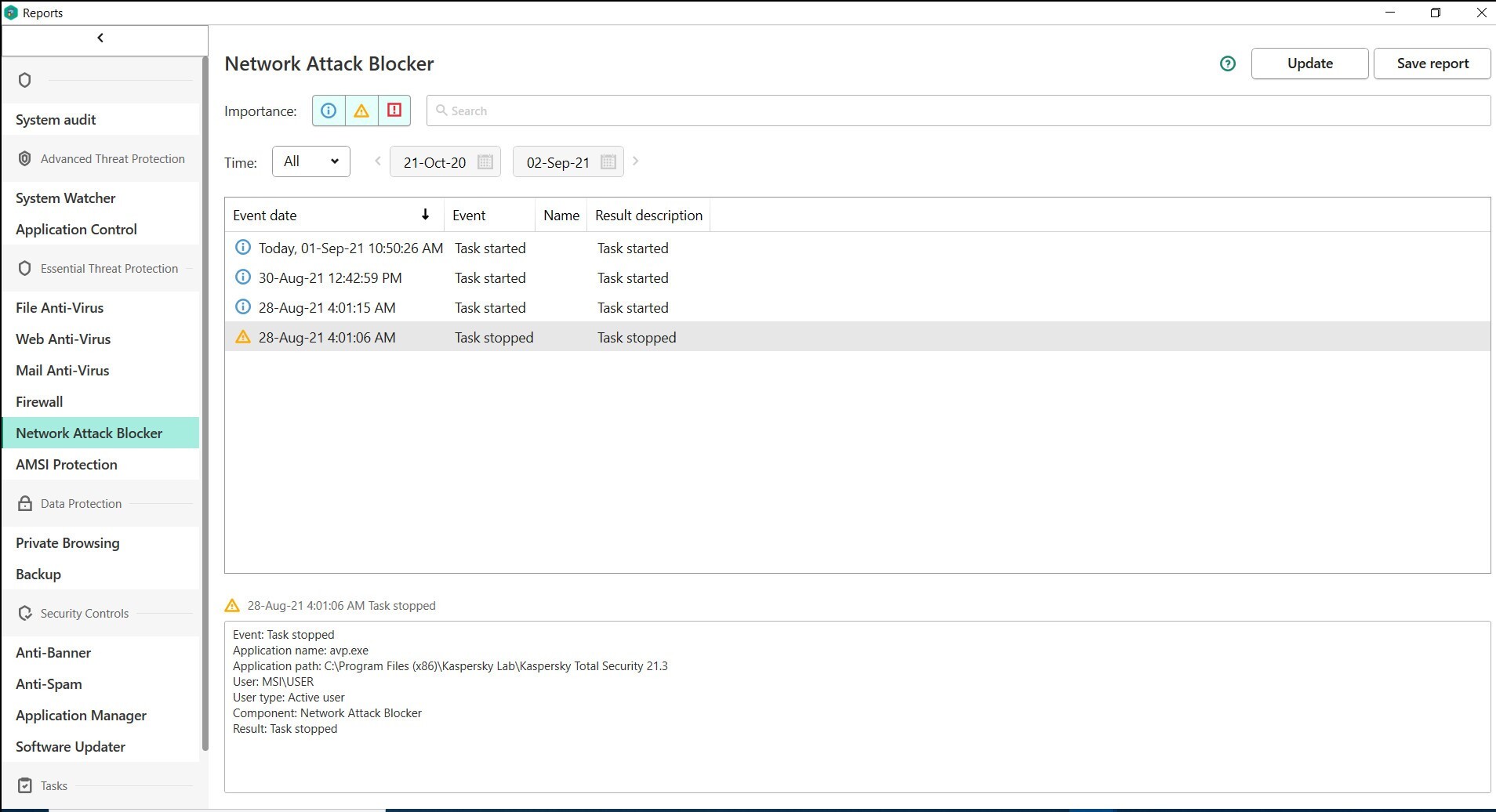Select Network Attack Blocker in sidebar

pos(100,433)
